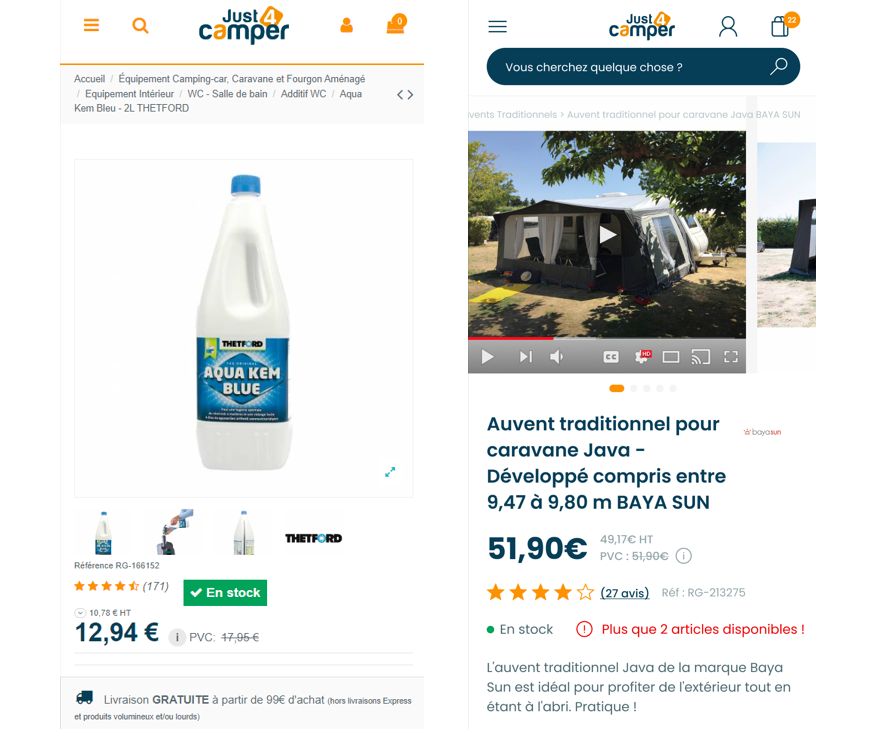Image resolution: width=869 pixels, height=729 pixels.
Task: Click the Vous cherchez quelque chose search field
Action: pyautogui.click(x=643, y=67)
